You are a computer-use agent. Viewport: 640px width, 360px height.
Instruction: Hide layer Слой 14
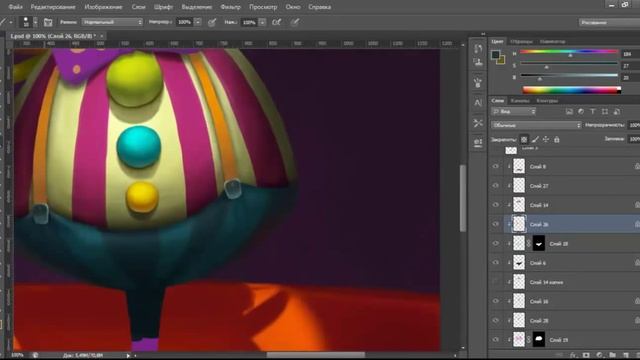(x=496, y=205)
